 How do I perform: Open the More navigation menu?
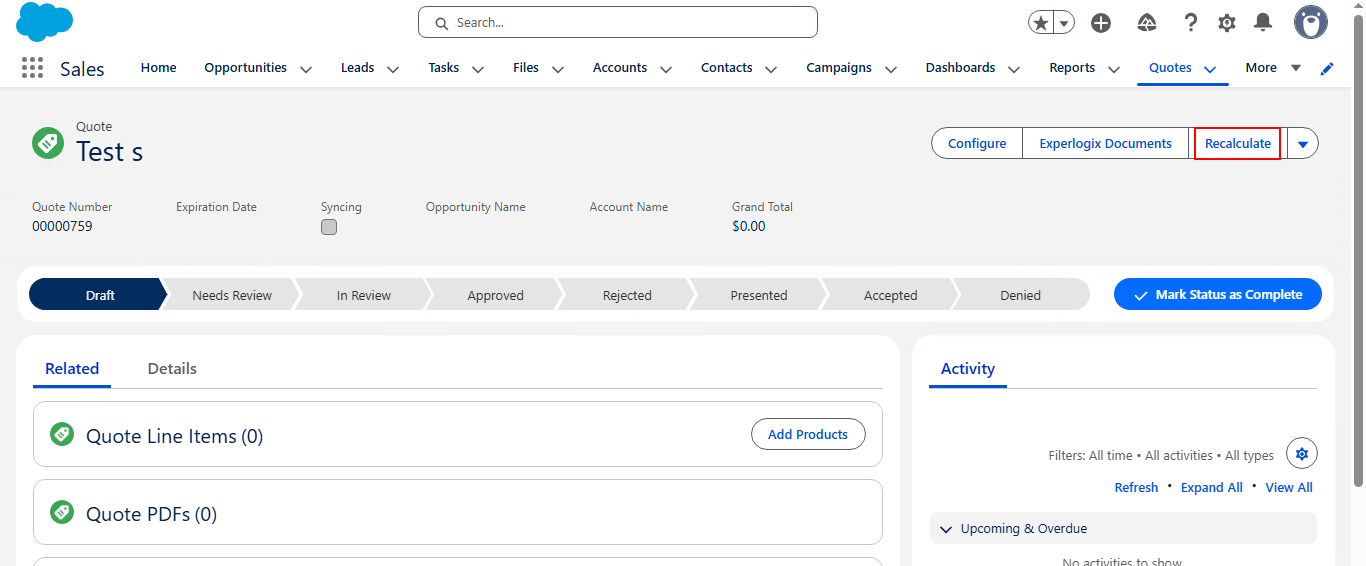1273,68
